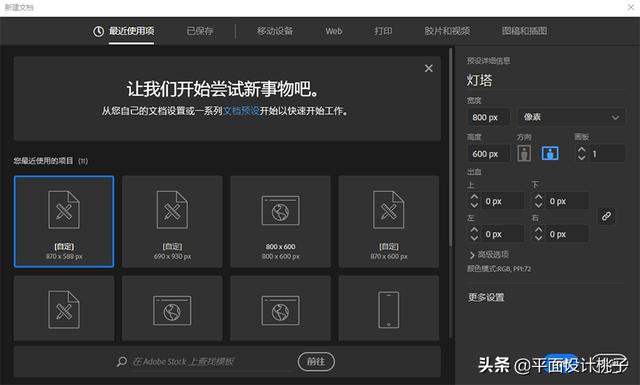Choose the 800 x 600 web preset
Image resolution: width=640 pixels, height=385 pixels.
click(280, 222)
